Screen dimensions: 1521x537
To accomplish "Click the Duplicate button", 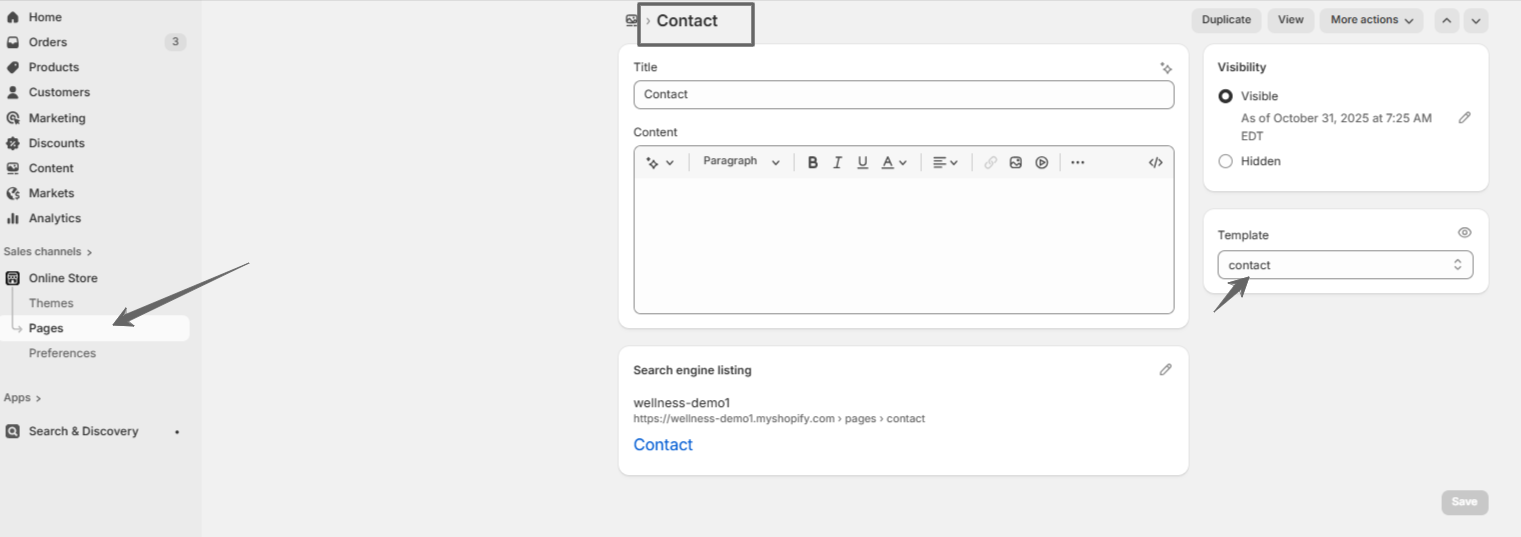I will pos(1226,20).
